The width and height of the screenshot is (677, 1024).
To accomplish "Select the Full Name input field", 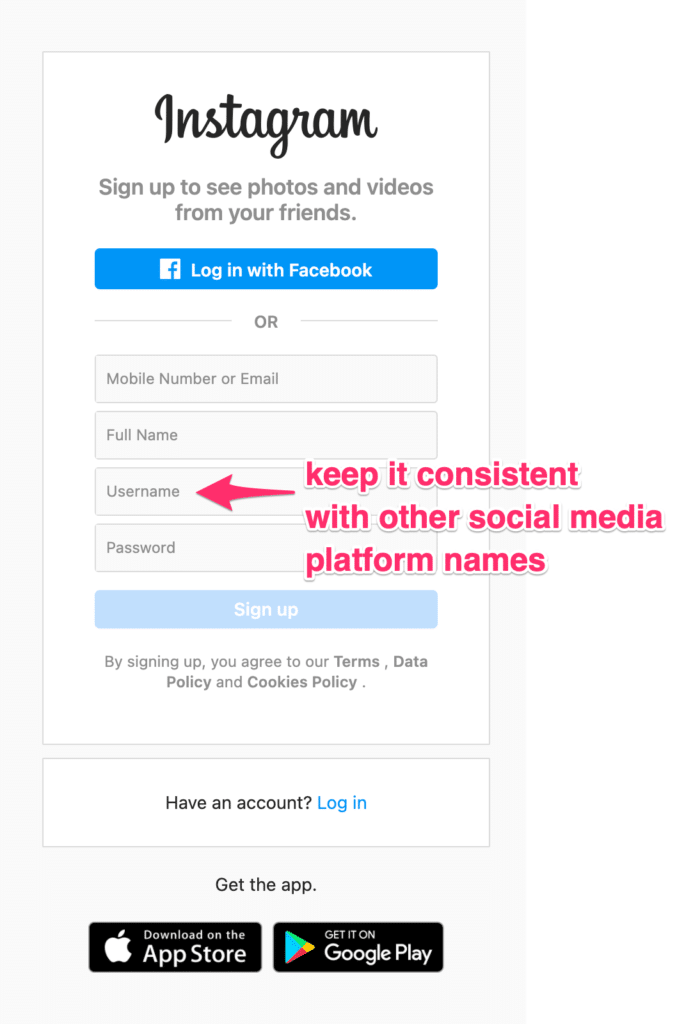I will (x=266, y=435).
